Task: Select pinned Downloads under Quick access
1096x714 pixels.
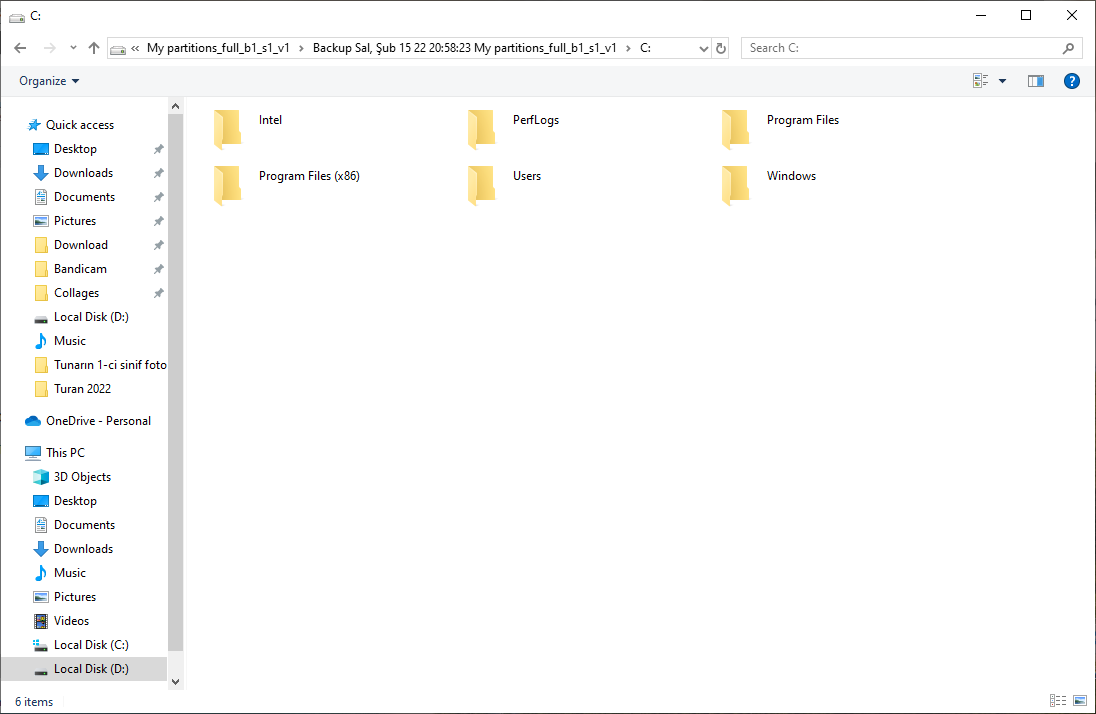Action: (x=83, y=173)
